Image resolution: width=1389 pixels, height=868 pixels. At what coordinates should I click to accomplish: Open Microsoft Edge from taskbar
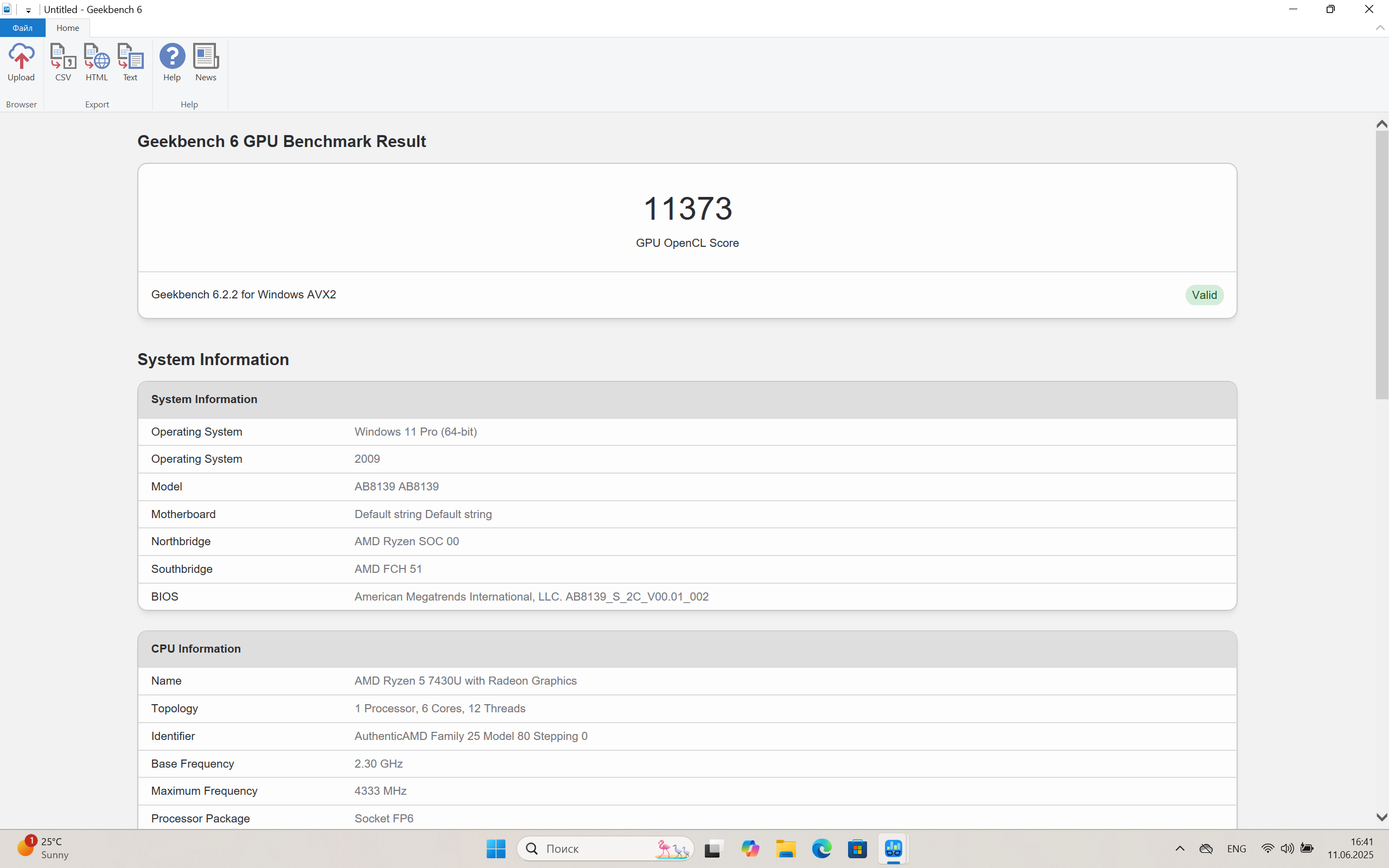tap(821, 848)
